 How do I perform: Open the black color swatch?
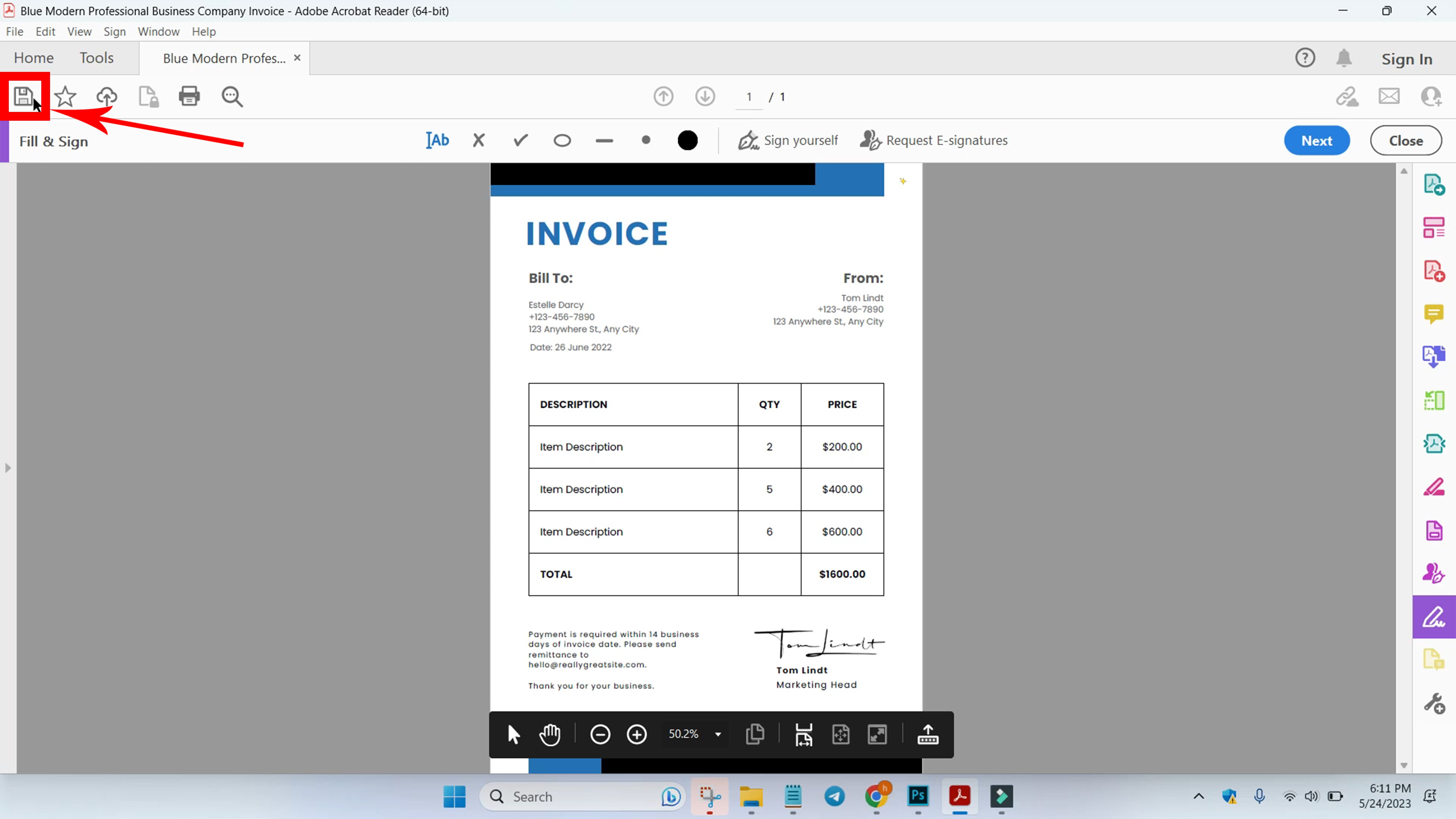click(687, 140)
